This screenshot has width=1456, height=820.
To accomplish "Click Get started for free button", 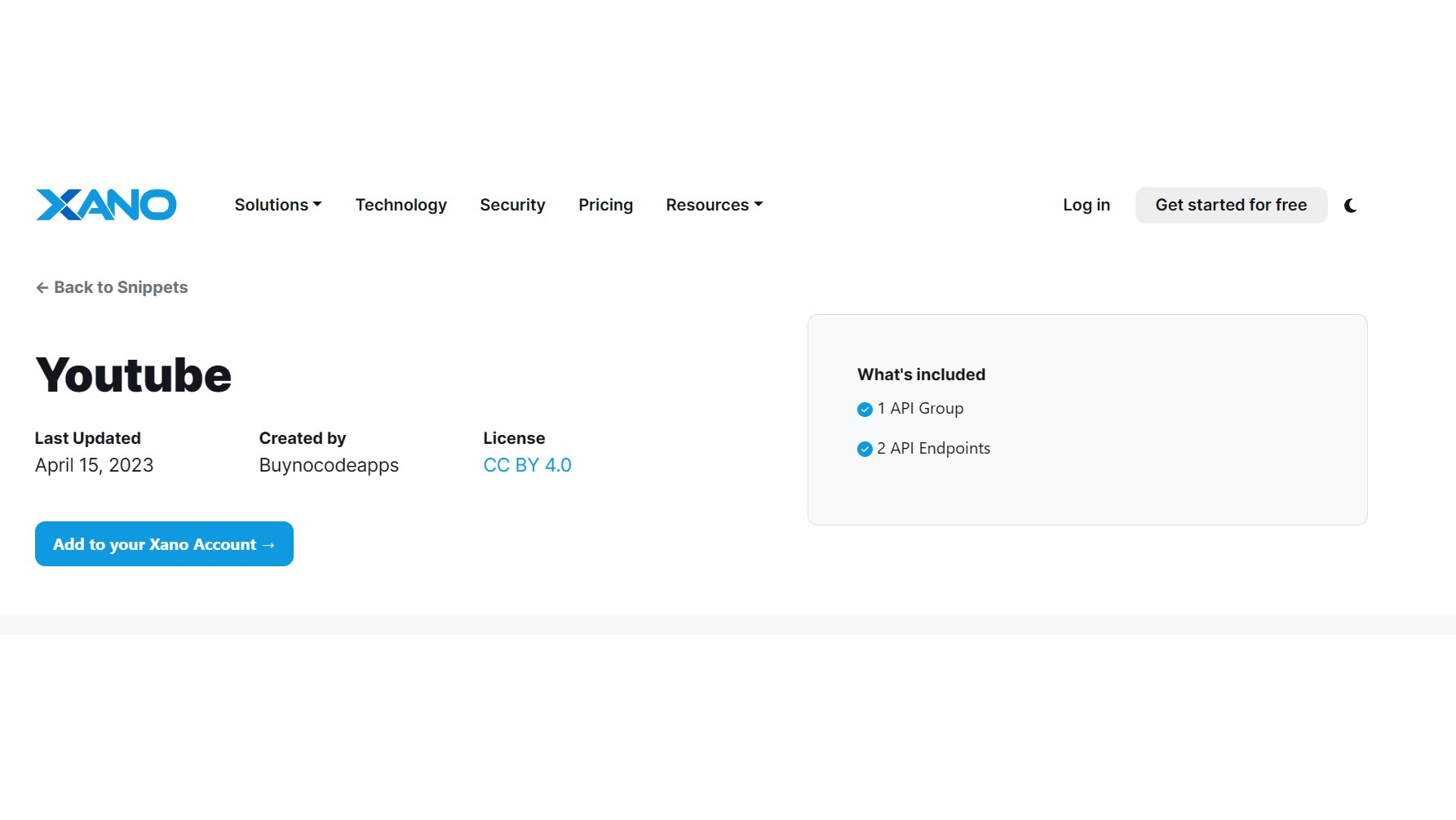I will (1231, 205).
